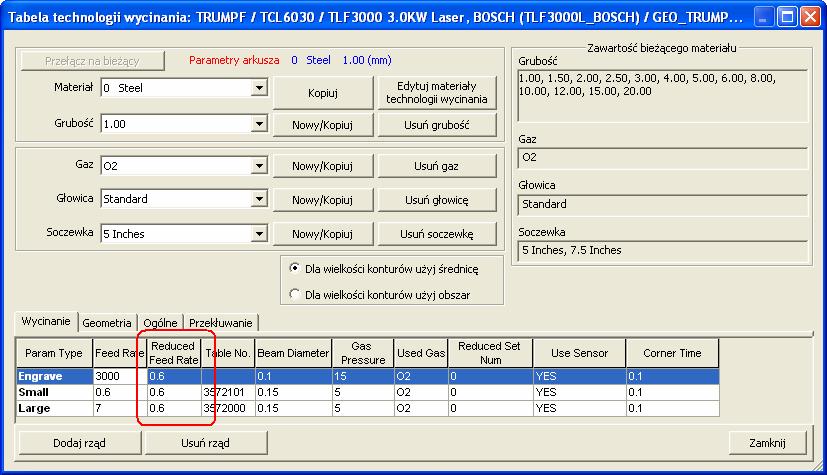Minimize the dialog window
827x475 pixels.
coord(763,17)
